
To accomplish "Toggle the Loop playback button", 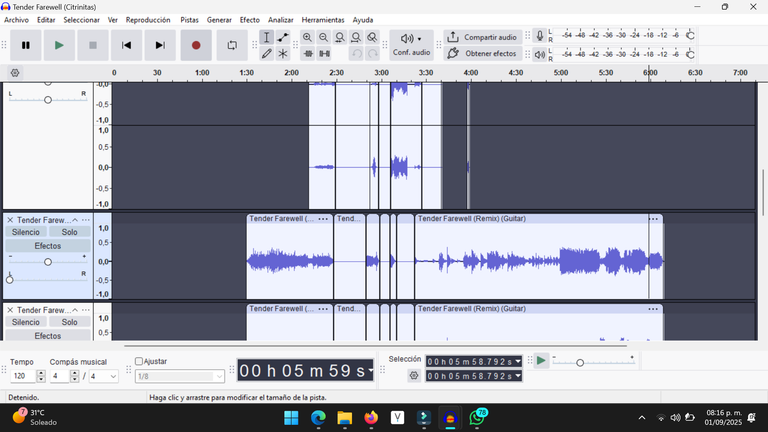I will click(x=232, y=45).
